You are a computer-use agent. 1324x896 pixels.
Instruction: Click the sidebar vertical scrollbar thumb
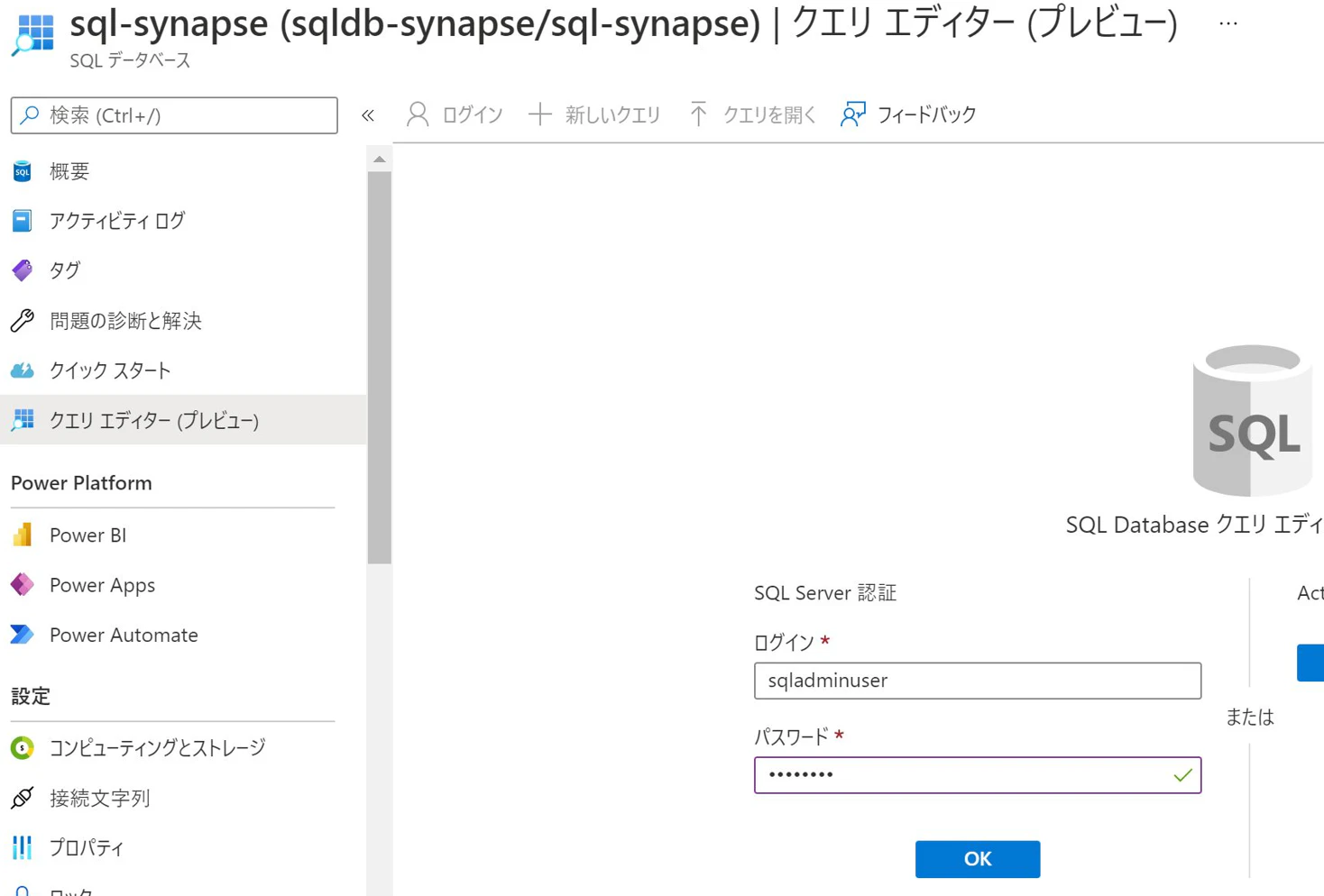(x=380, y=368)
